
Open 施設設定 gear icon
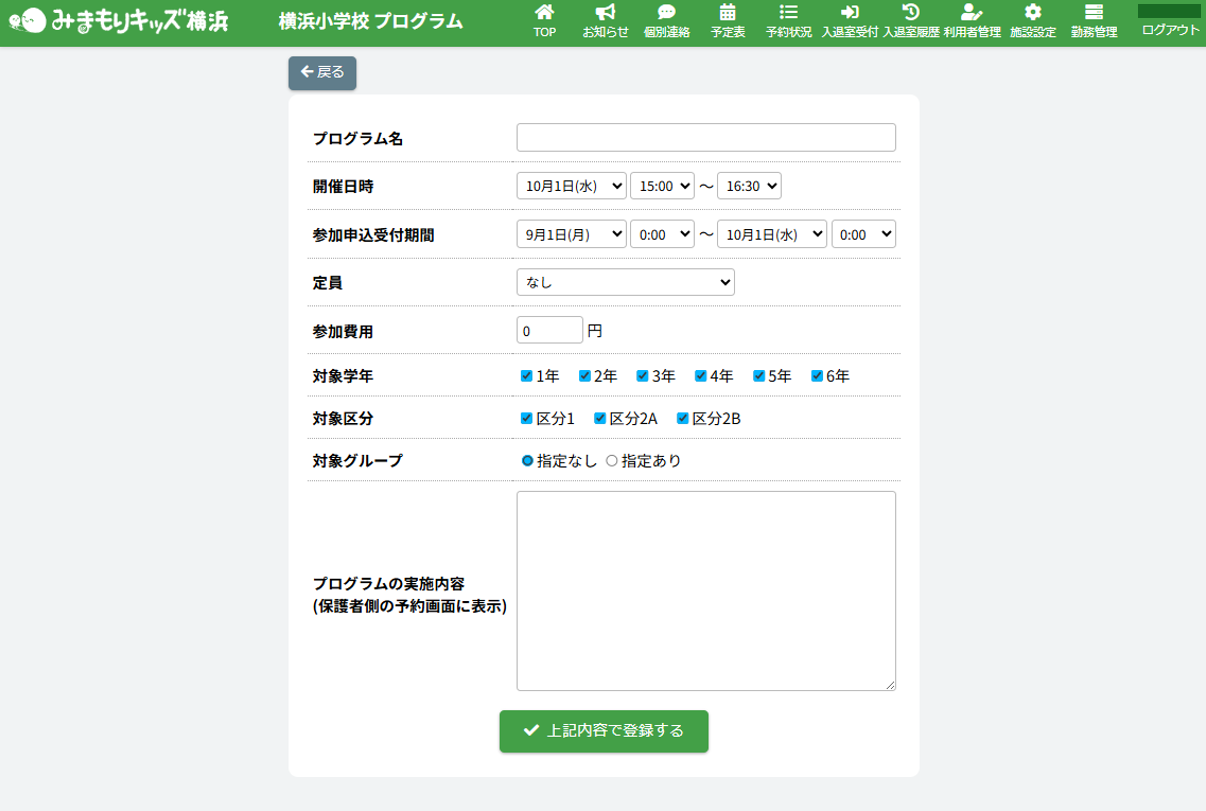click(1033, 13)
